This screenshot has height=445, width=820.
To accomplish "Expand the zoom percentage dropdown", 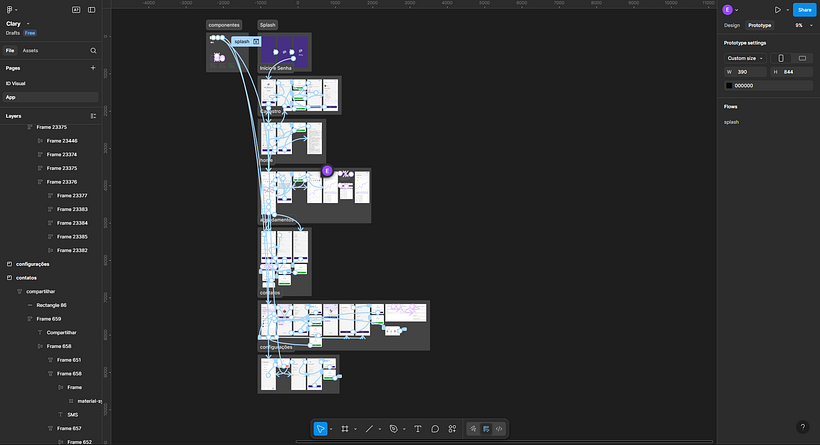I will point(803,25).
